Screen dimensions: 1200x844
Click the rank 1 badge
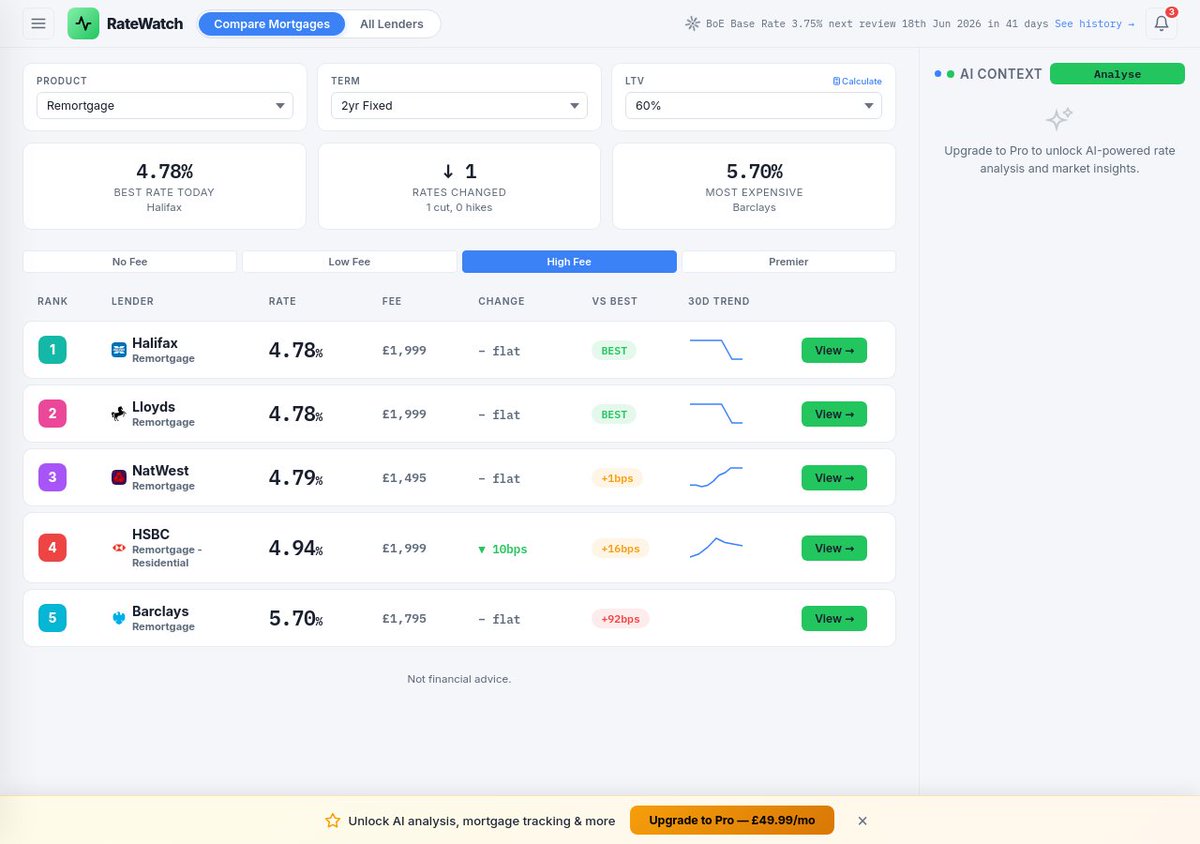point(52,350)
